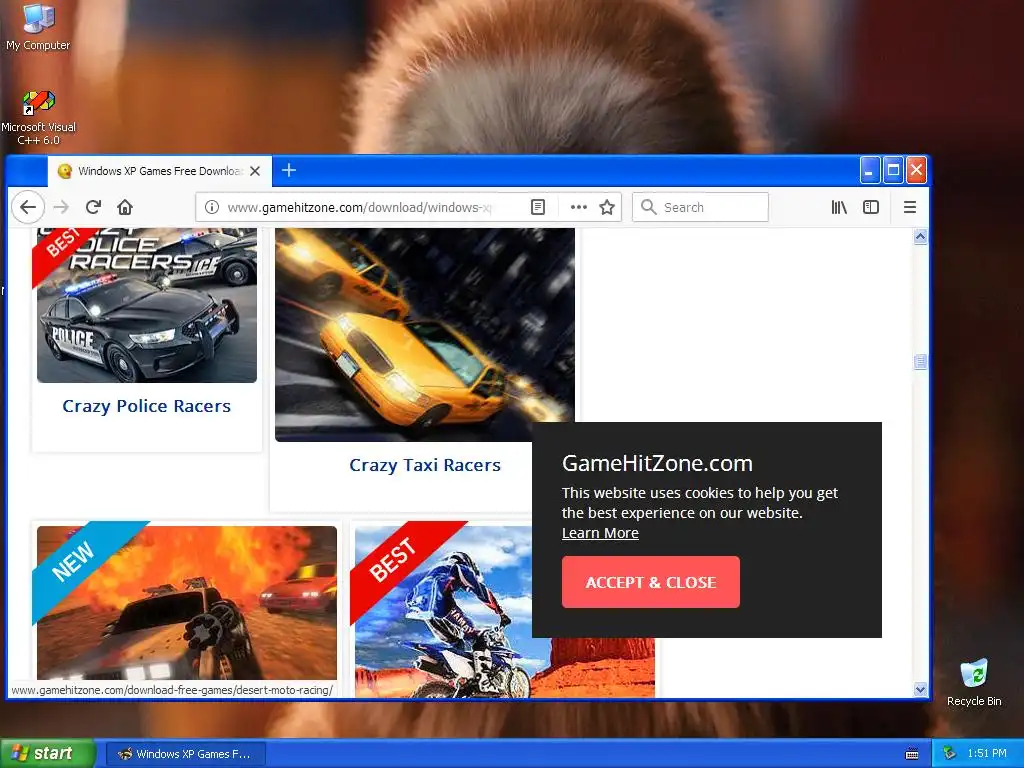Click the scrollbar down arrow
Viewport: 1024px width, 768px height.
(920, 689)
